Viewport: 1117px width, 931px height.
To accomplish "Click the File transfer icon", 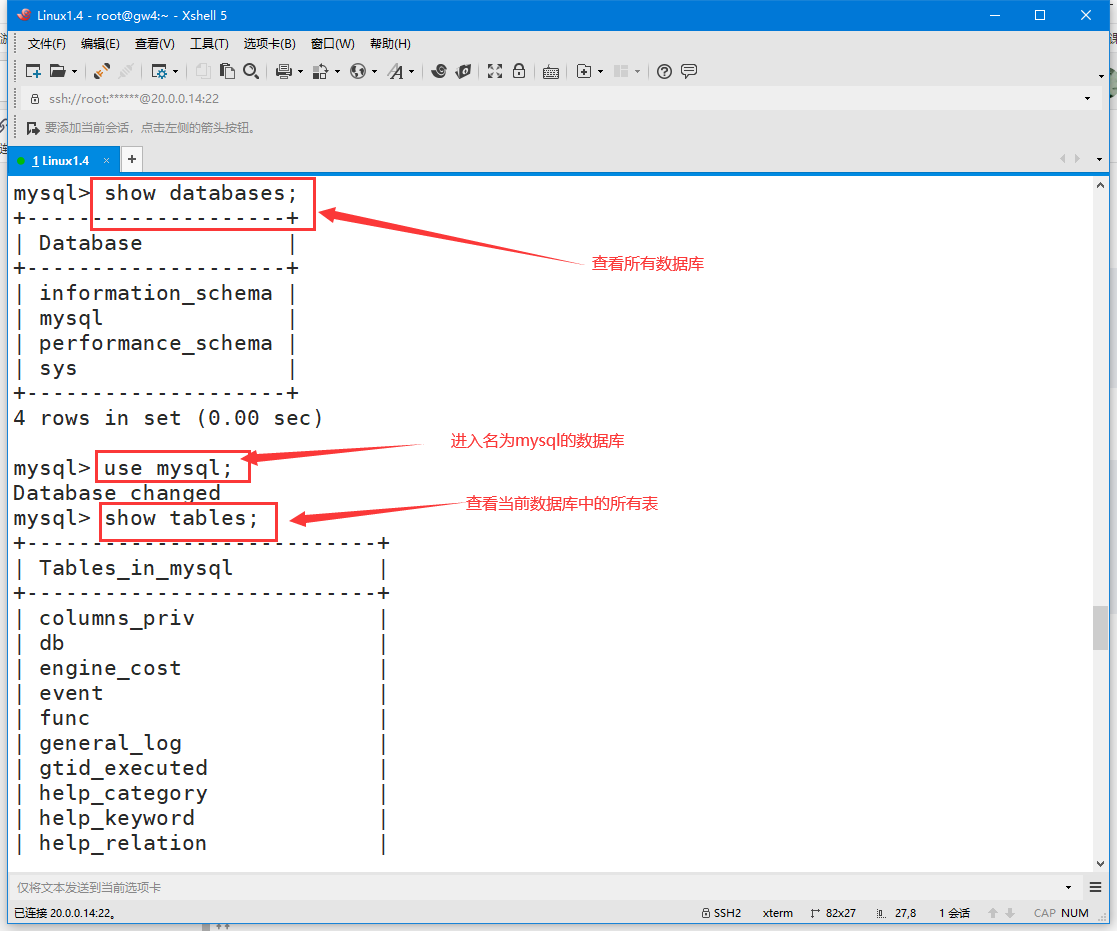I will [x=321, y=71].
